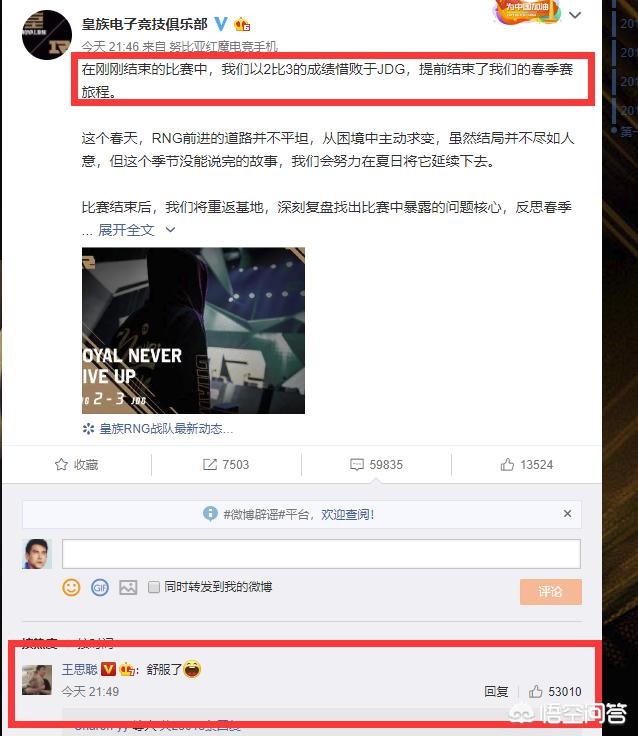Image resolution: width=638 pixels, height=736 pixels.
Task: Attach an image using the picture icon
Action: [x=128, y=587]
